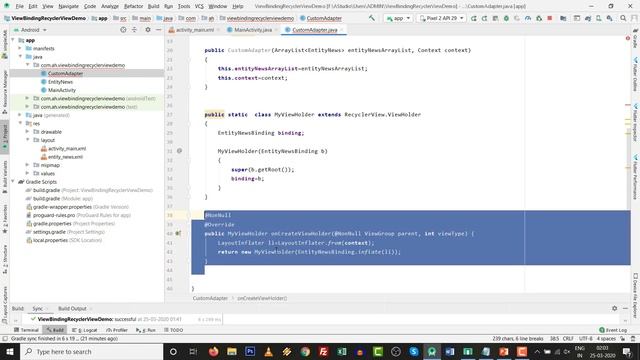The width and height of the screenshot is (640, 360).
Task: Open the Run tool window
Action: [146, 330]
